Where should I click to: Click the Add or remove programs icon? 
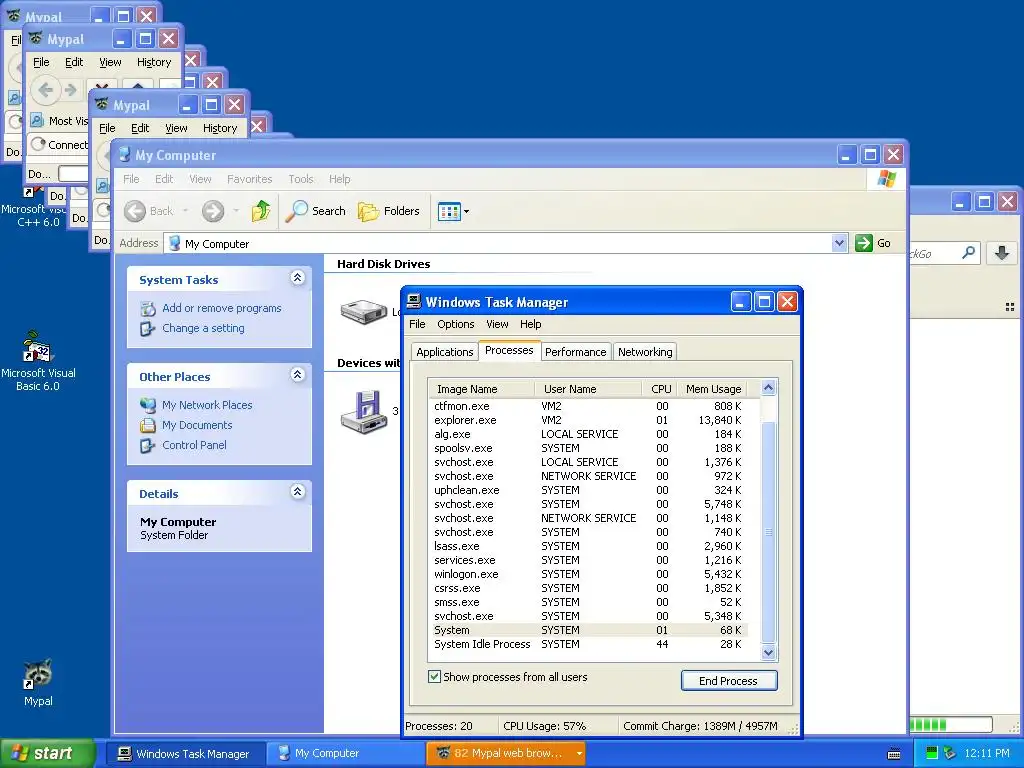pyautogui.click(x=148, y=308)
